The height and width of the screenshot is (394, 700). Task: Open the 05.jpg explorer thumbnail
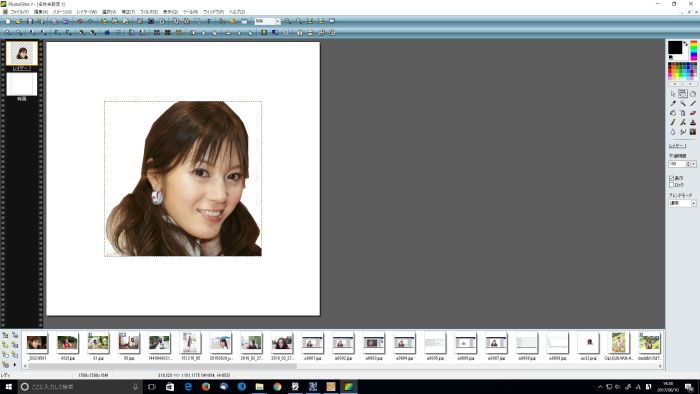pyautogui.click(x=129, y=343)
